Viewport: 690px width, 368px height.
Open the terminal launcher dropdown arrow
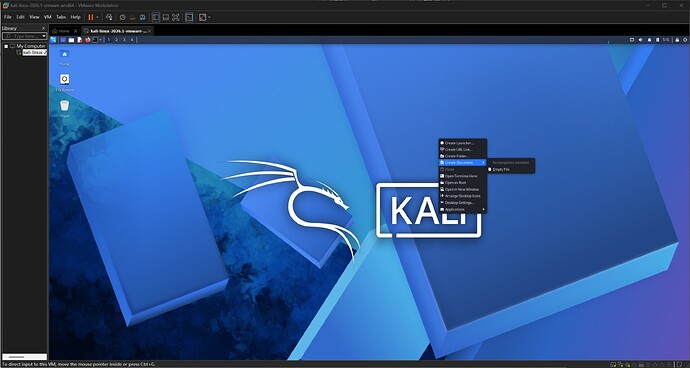point(100,40)
